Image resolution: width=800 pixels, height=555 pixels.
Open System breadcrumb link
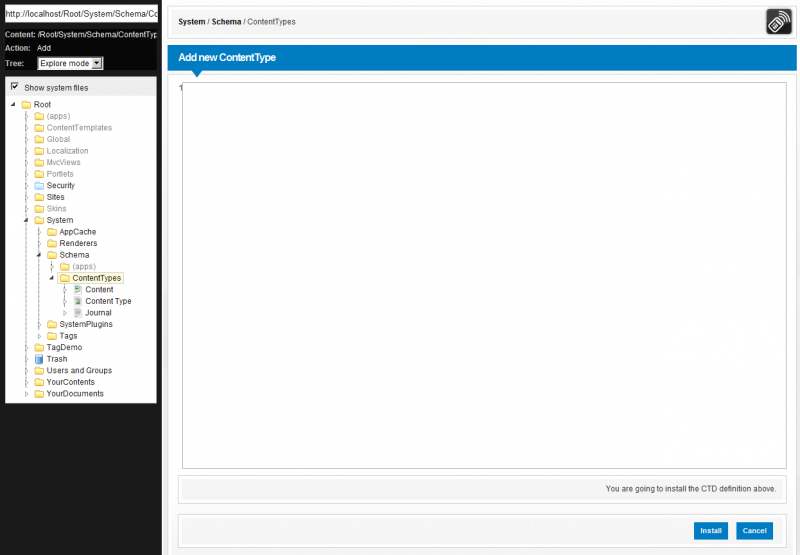coord(191,22)
